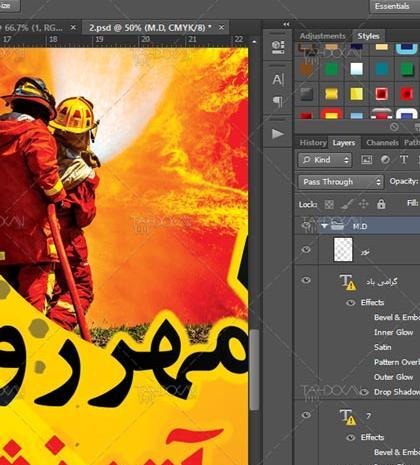The width and height of the screenshot is (420, 465).
Task: Click the Outer Glow effect
Action: 393,377
